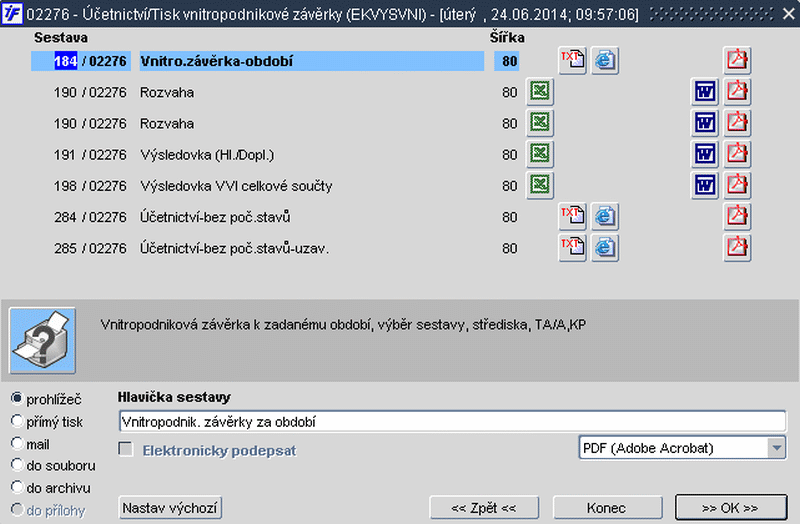Select the Vnitro.závěrka-období report row
This screenshot has width=800, height=524.
coord(312,61)
